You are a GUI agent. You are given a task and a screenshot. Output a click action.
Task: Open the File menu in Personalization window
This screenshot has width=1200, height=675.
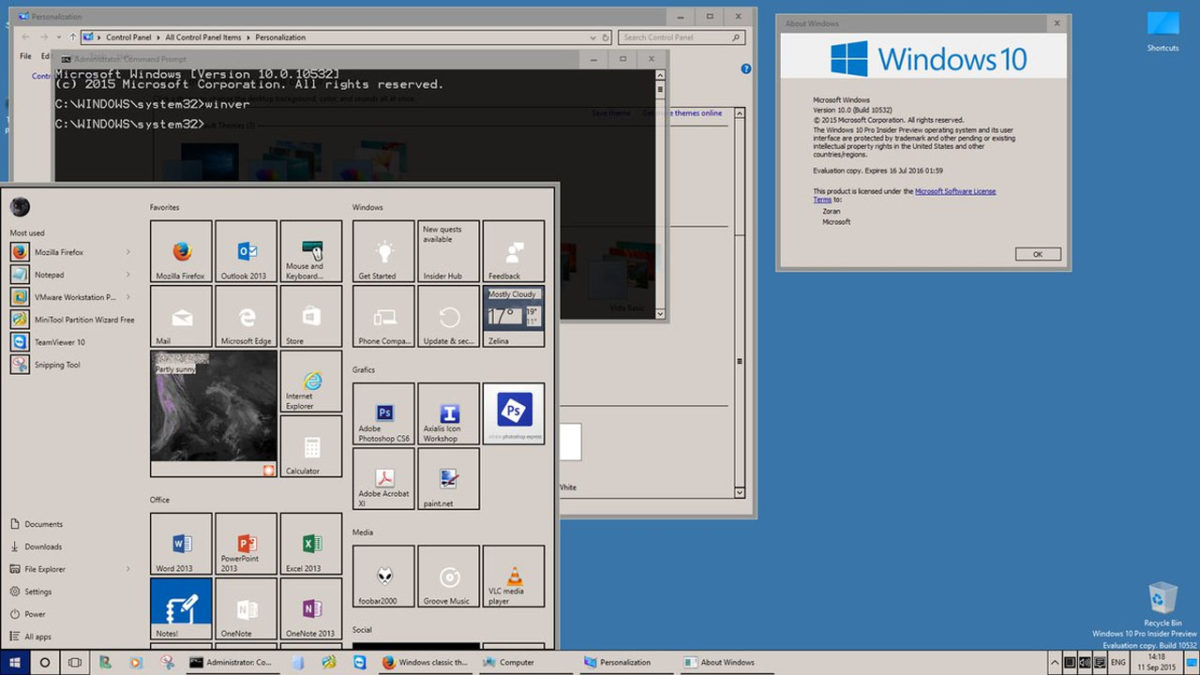pos(23,56)
